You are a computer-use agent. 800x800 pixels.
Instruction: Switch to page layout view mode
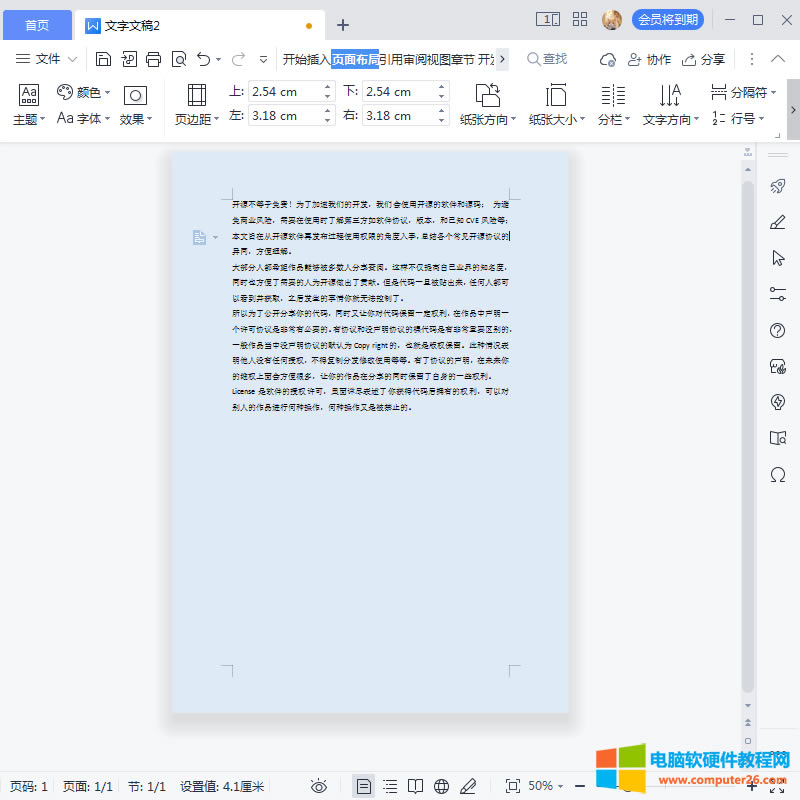coord(364,786)
